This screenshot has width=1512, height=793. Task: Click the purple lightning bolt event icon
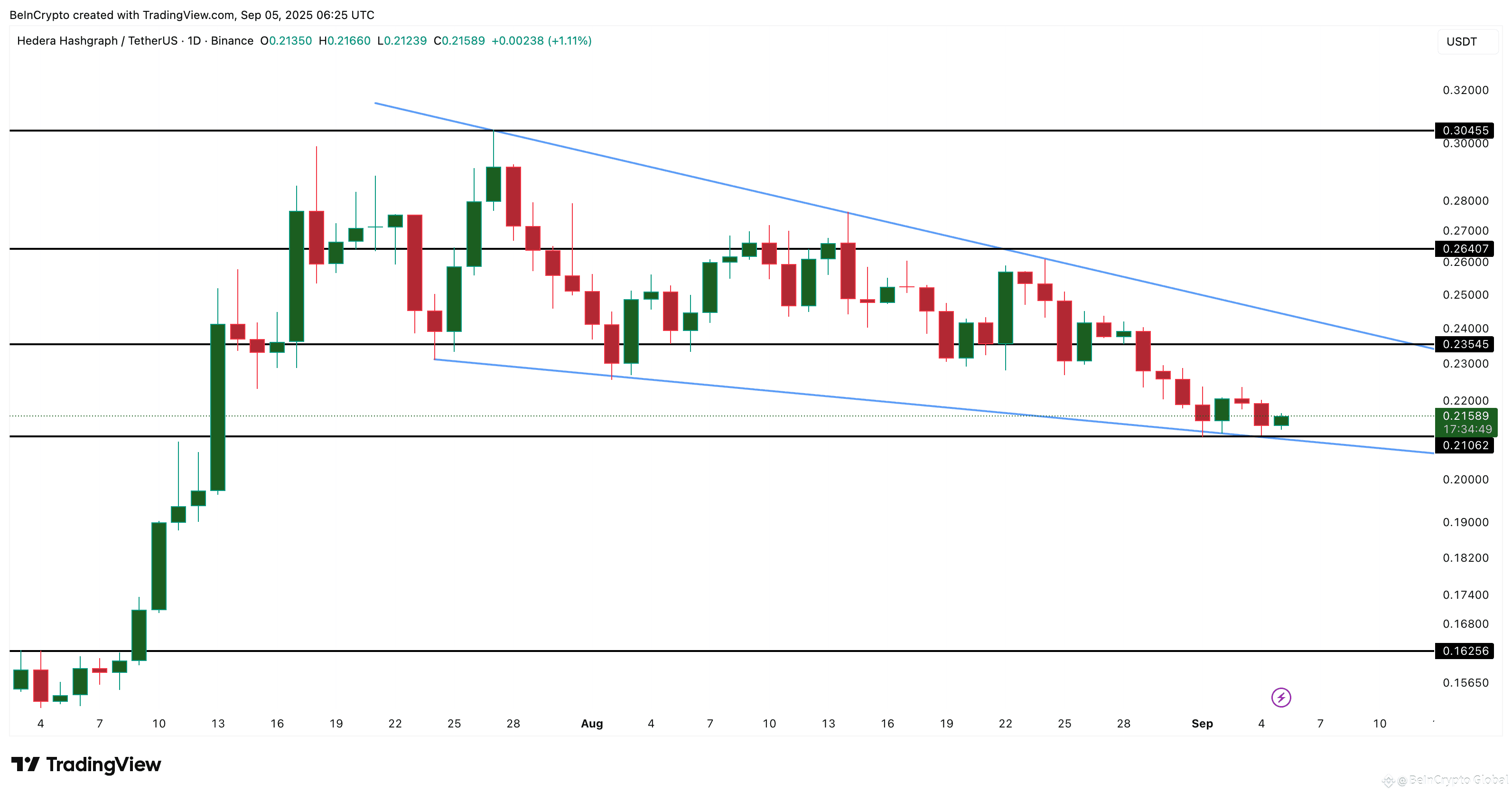point(1281,697)
